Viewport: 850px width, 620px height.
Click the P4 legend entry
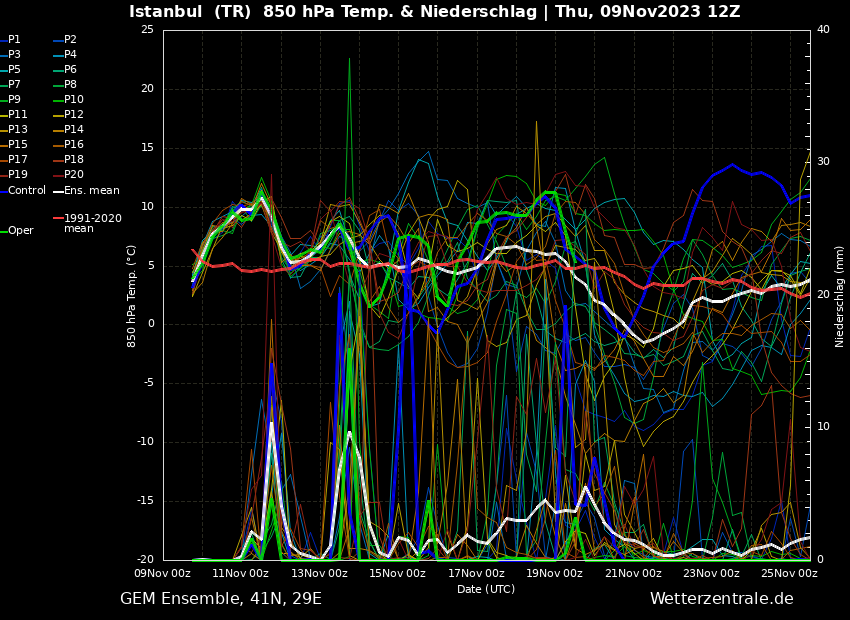click(x=65, y=55)
